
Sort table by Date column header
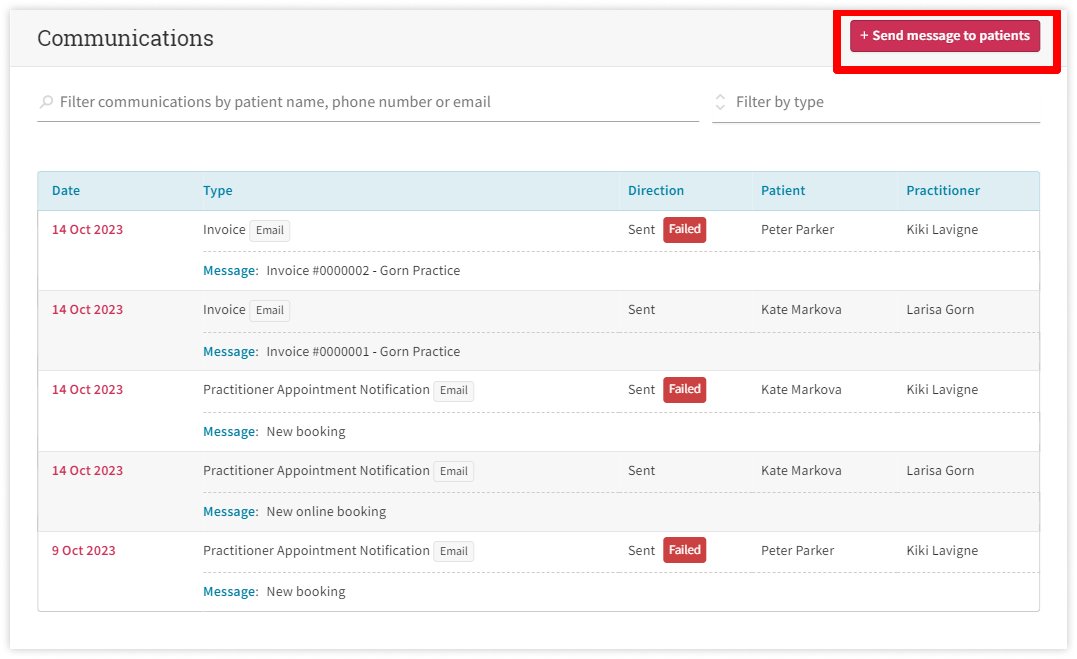click(66, 190)
